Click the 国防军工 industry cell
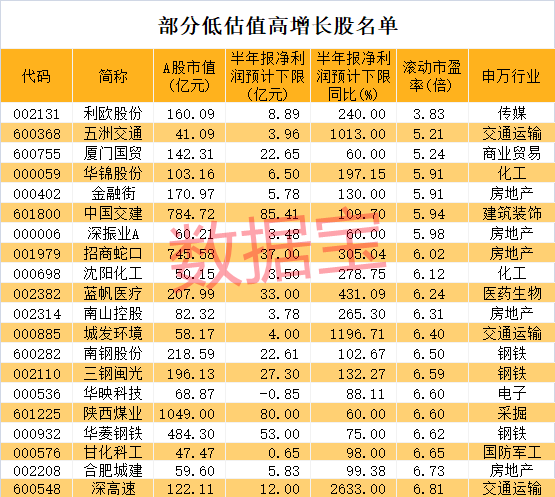 tap(512, 452)
